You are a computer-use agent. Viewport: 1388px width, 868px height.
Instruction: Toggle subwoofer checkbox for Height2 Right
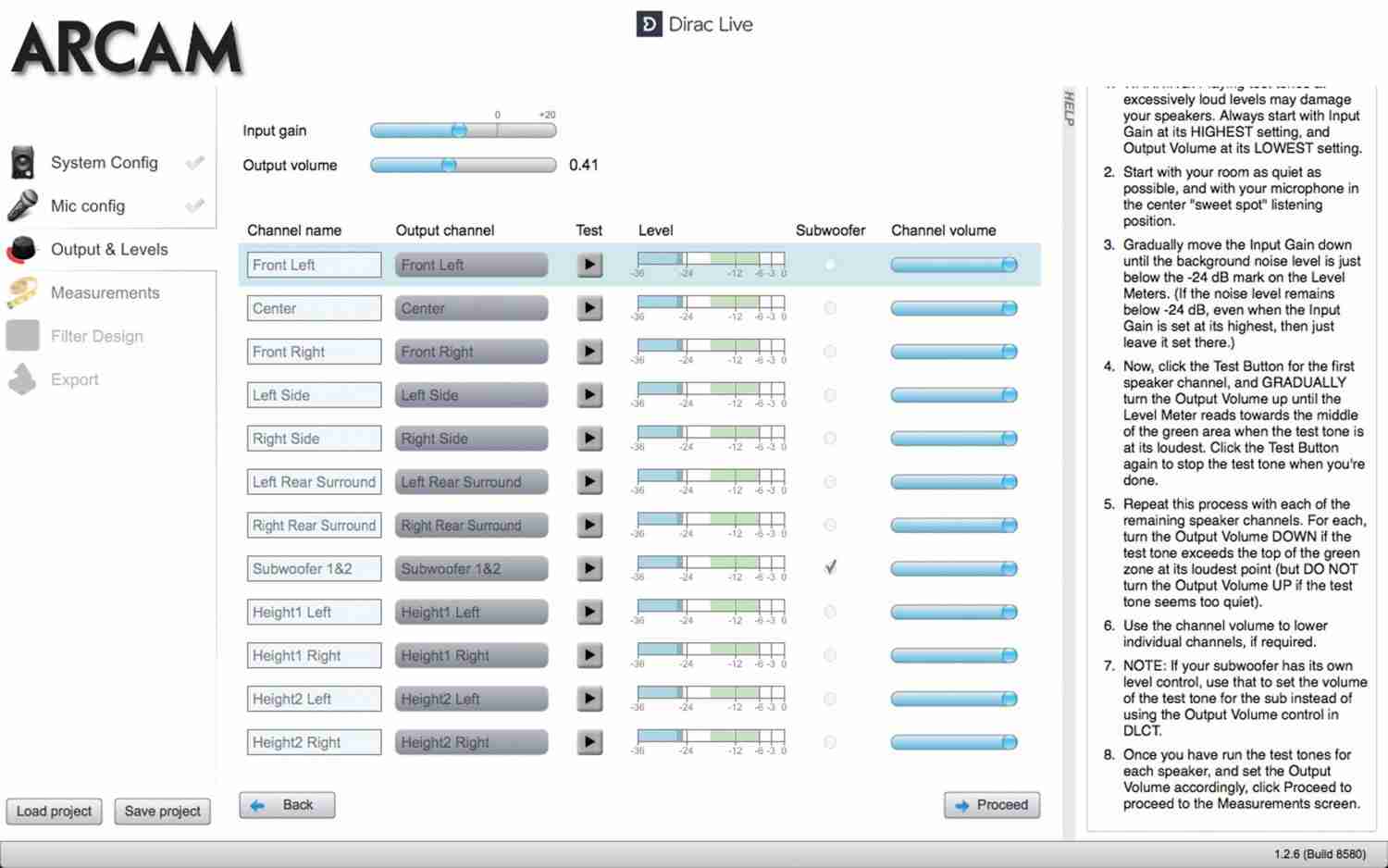click(x=830, y=742)
